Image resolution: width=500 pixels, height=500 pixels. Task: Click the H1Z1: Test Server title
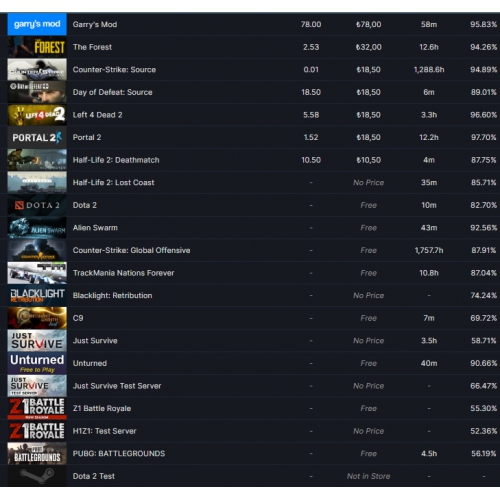(104, 431)
